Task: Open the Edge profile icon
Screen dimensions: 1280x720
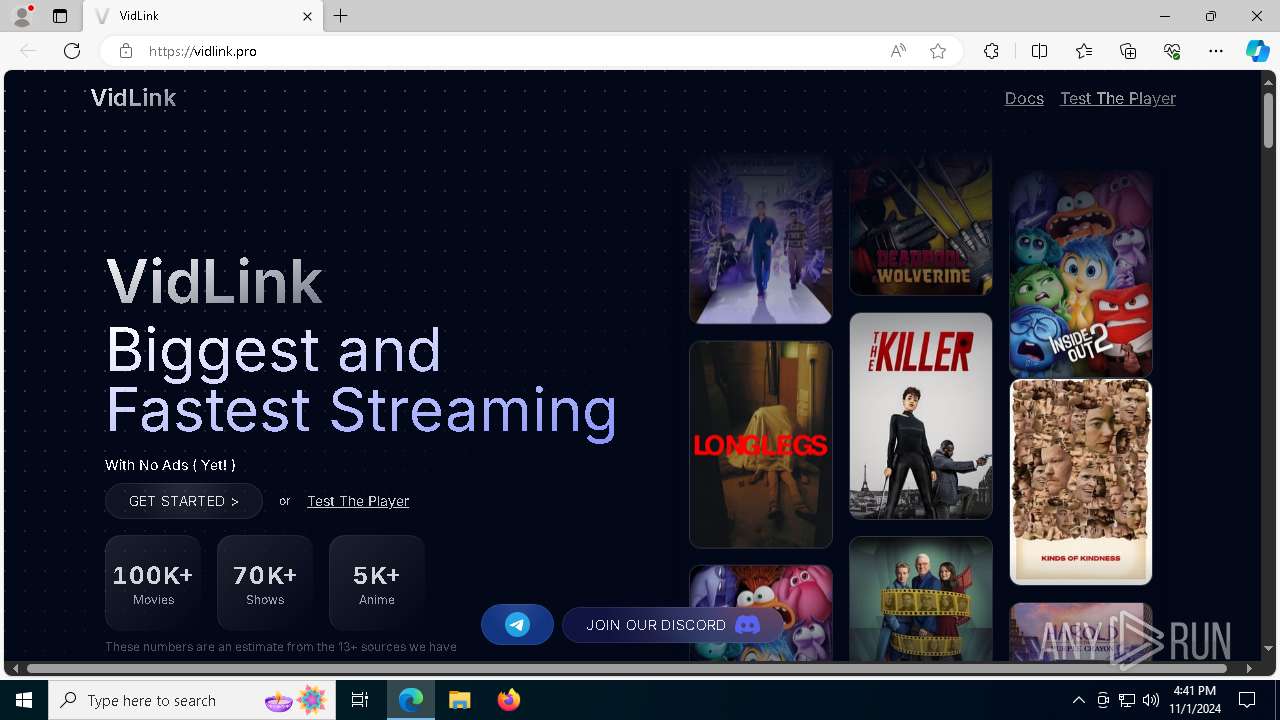Action: [x=22, y=16]
